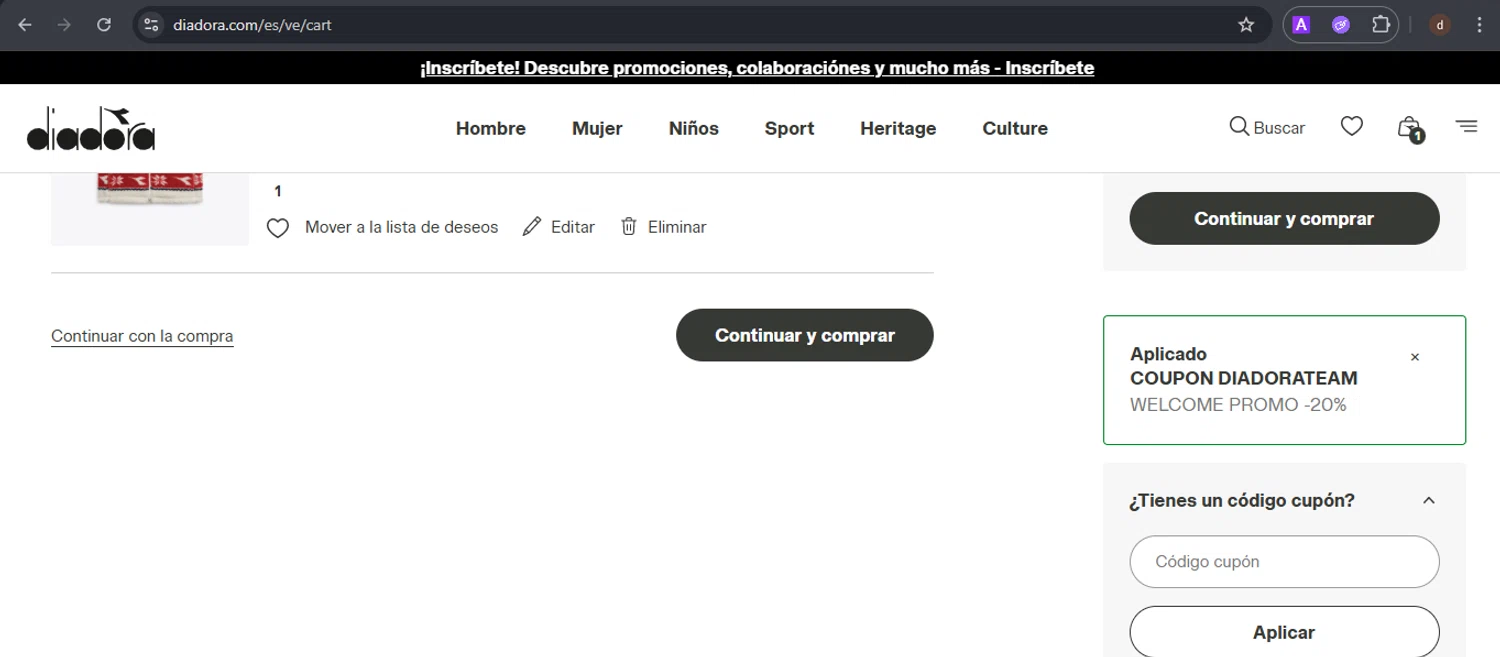Open the Hombre menu

pyautogui.click(x=491, y=128)
